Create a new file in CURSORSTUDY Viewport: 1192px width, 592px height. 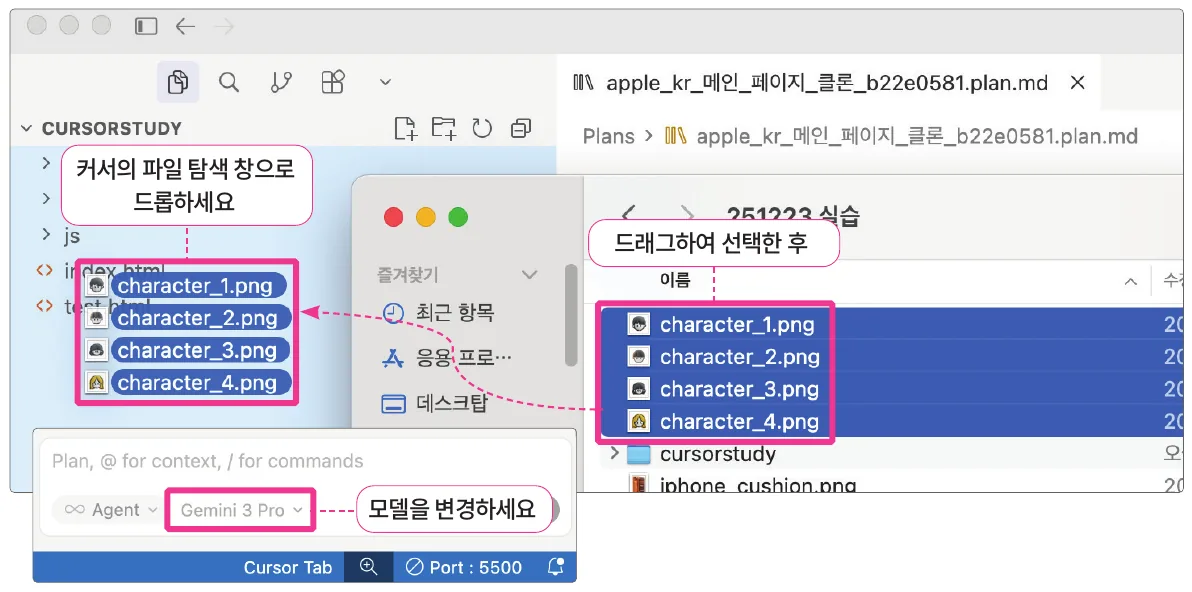point(406,128)
